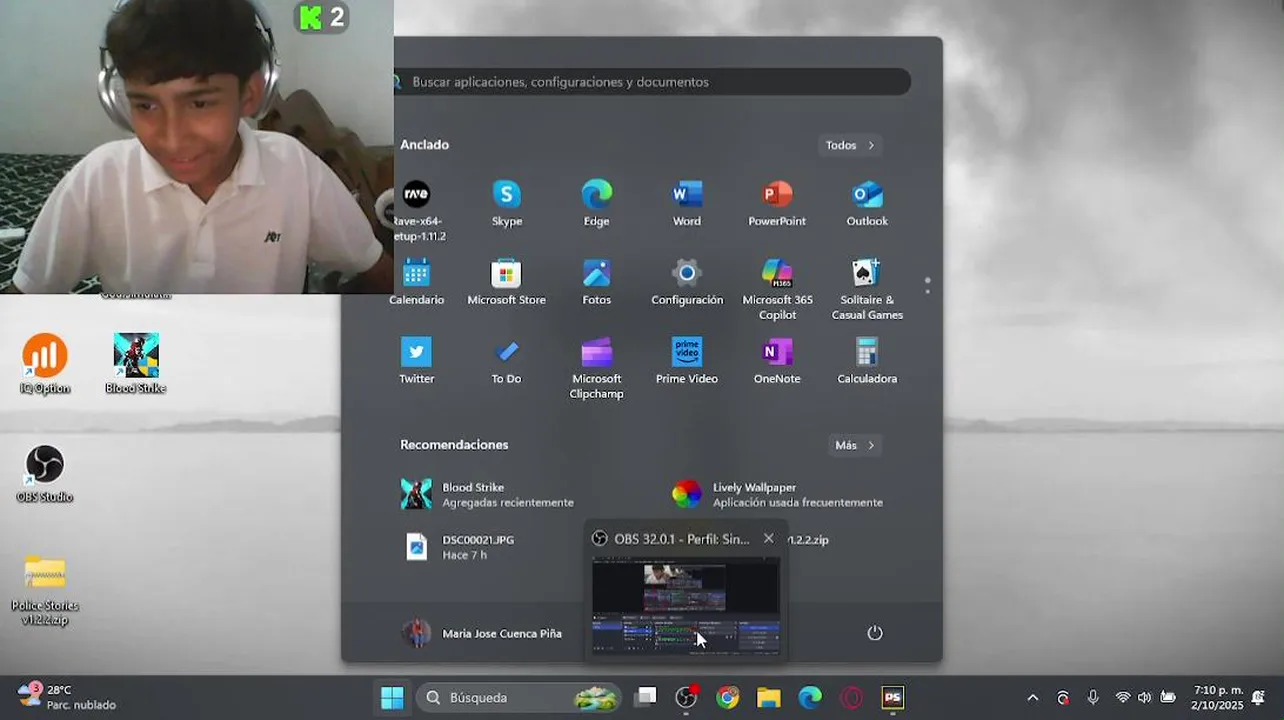Launch Outlook from the Start menu
Screen dimensions: 1284x720
867,203
